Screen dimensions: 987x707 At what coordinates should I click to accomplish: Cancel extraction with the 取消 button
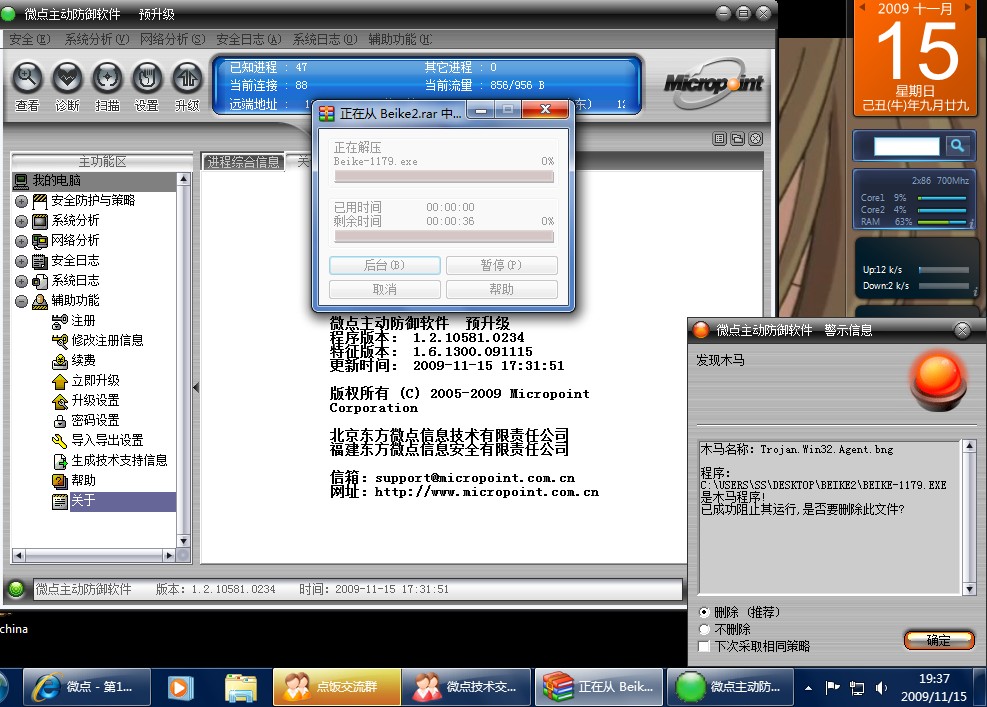[385, 289]
